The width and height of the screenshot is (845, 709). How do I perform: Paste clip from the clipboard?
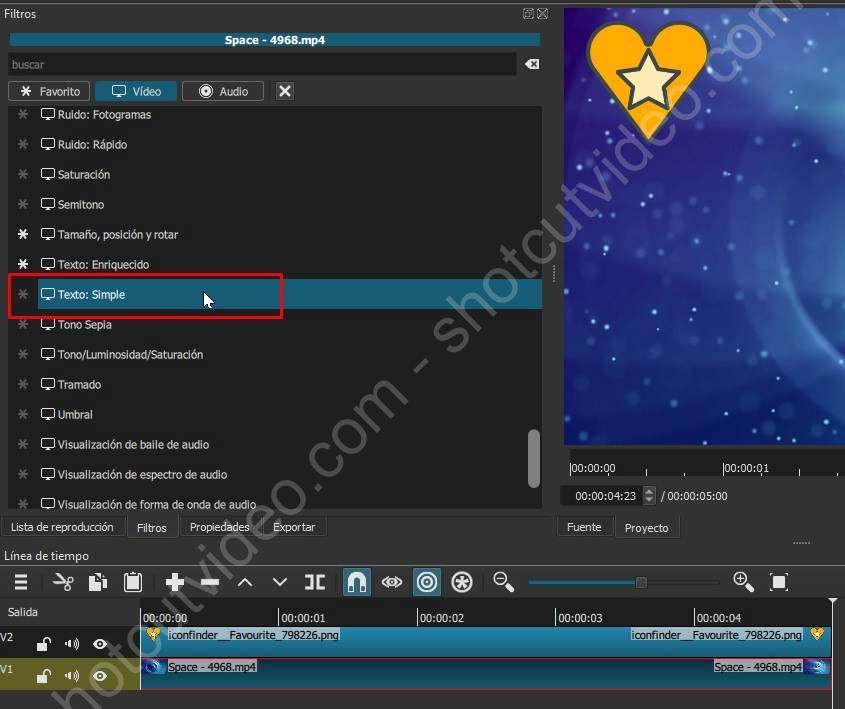(x=131, y=582)
